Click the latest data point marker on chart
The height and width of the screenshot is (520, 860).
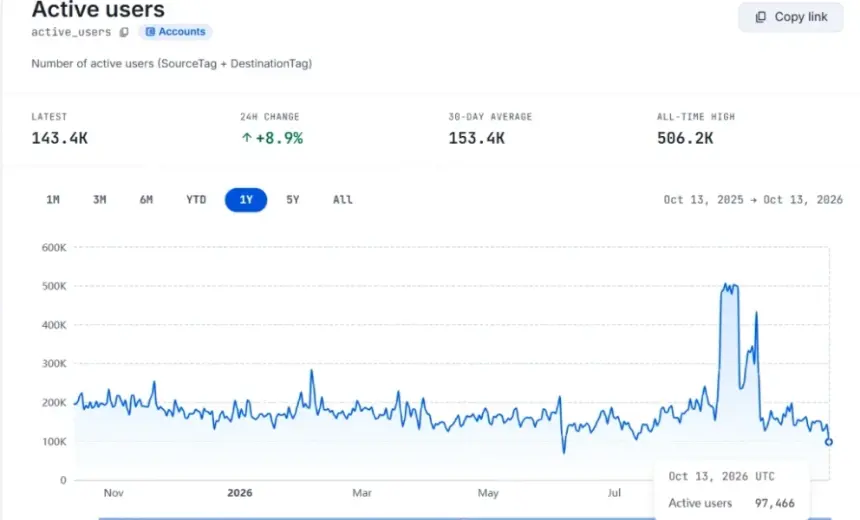(829, 442)
